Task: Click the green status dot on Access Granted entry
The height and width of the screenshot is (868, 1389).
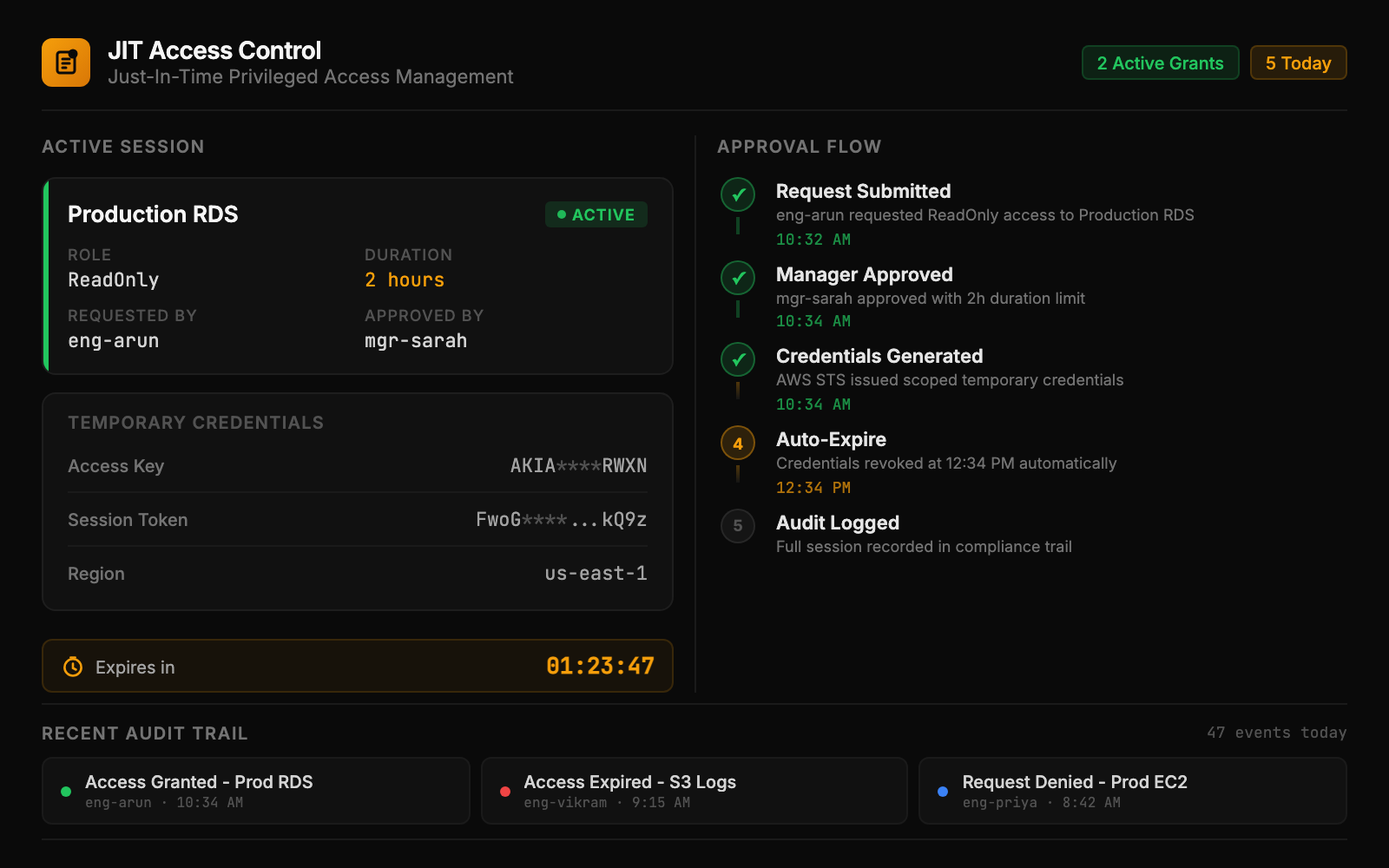Action: coord(65,791)
